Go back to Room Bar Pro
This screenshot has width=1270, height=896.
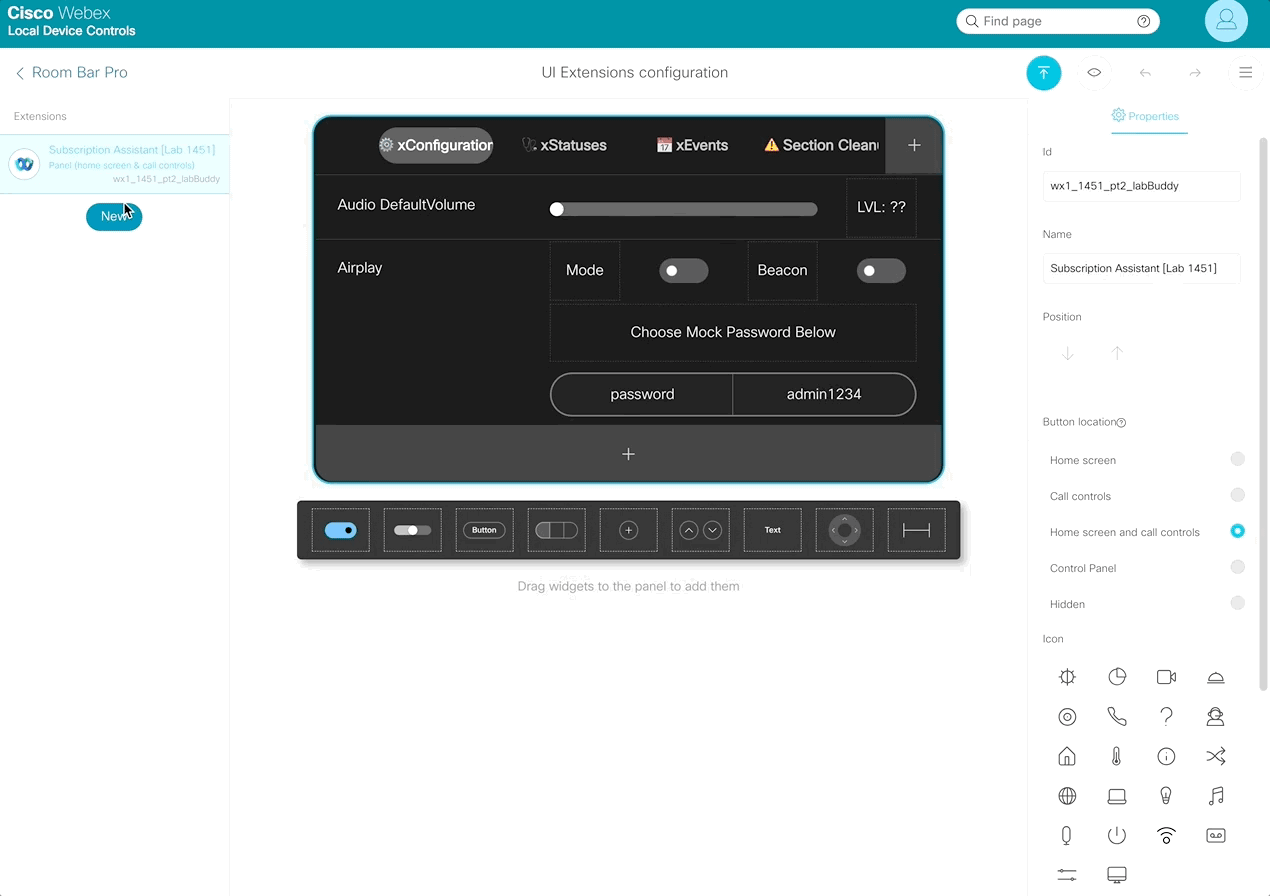pos(71,73)
